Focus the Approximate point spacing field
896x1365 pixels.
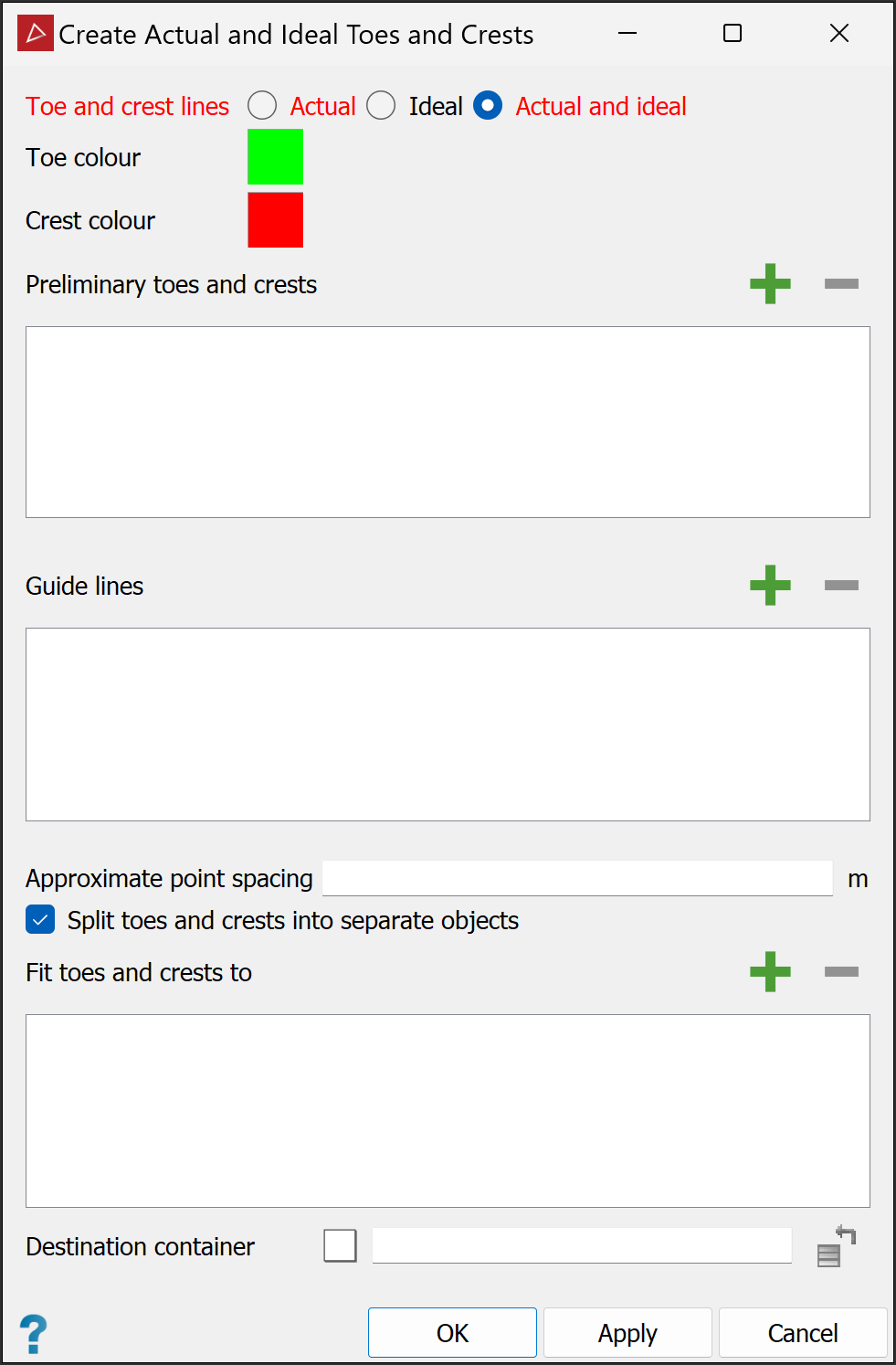tap(577, 878)
